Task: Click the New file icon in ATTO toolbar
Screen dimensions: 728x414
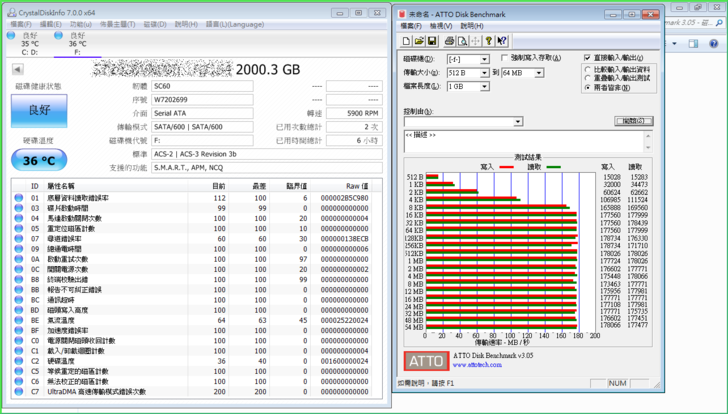Action: 407,41
